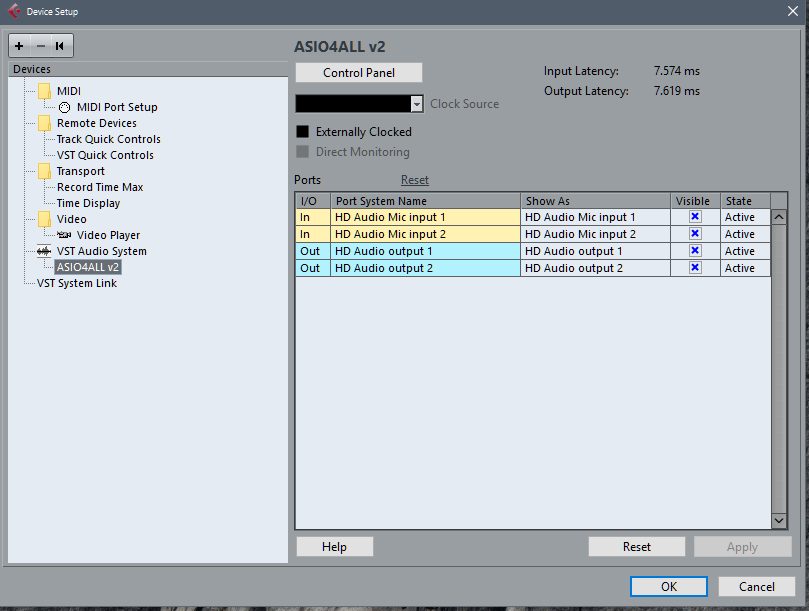Image resolution: width=809 pixels, height=611 pixels.
Task: Select VST System Link tree item
Action: [77, 283]
